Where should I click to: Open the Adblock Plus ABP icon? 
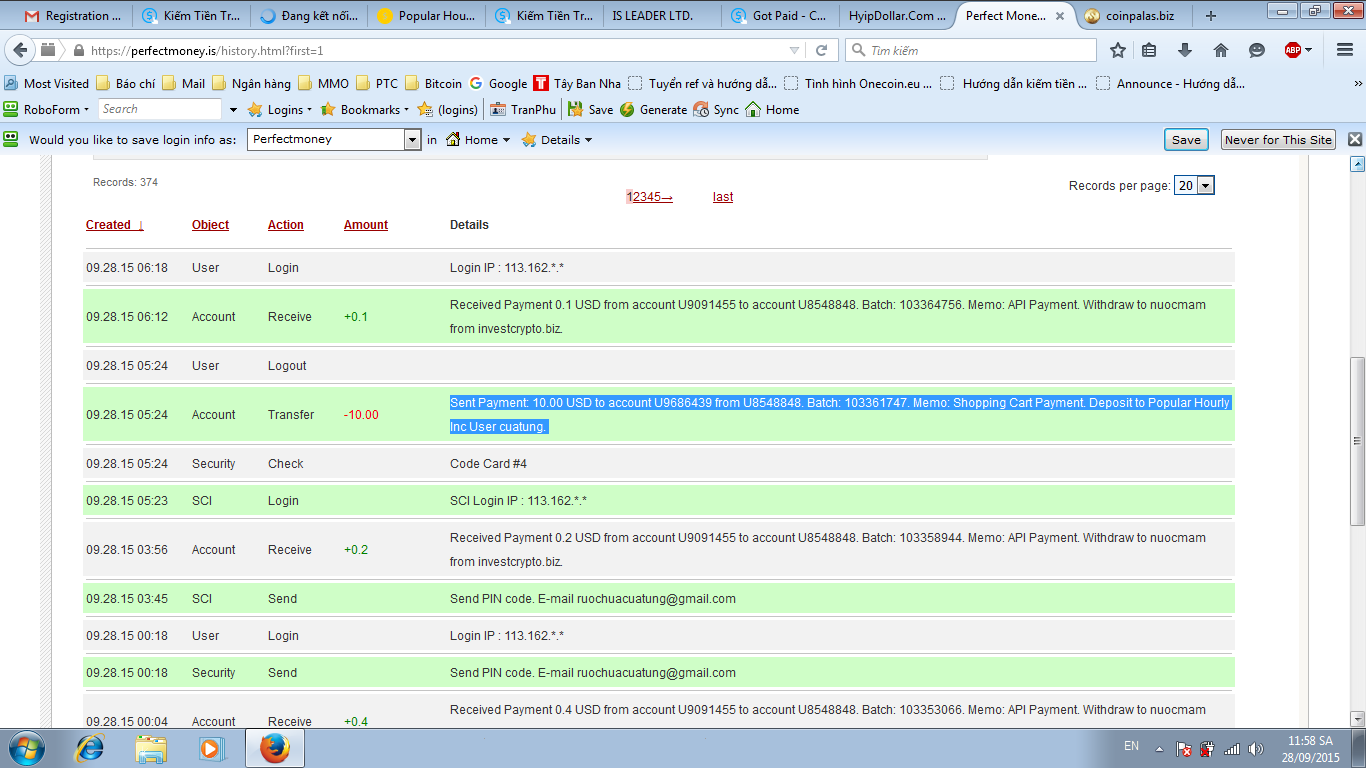pyautogui.click(x=1293, y=50)
